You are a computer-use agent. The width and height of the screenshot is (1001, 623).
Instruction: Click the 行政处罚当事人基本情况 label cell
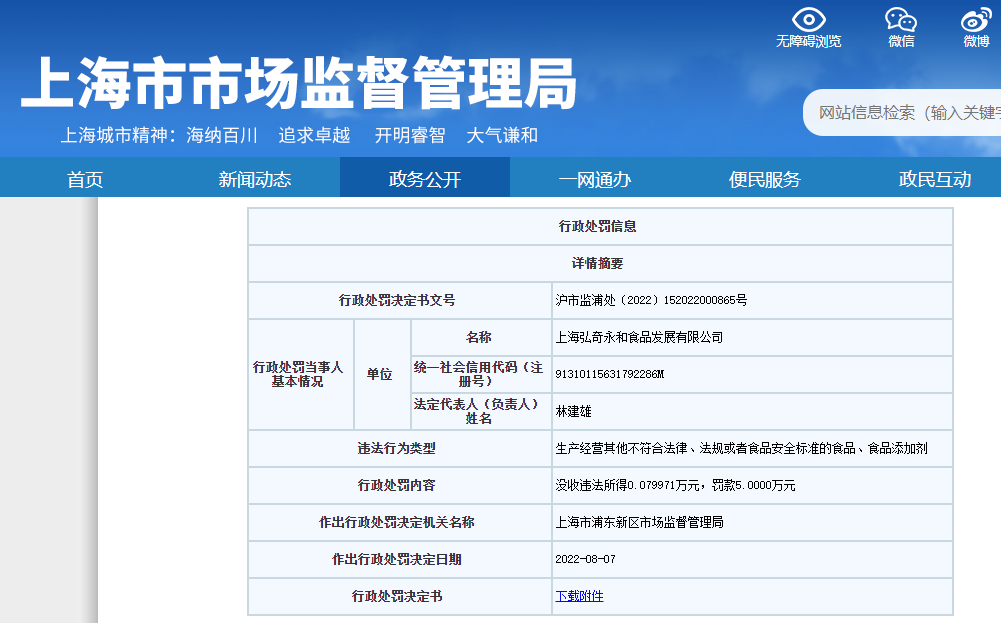(x=301, y=374)
